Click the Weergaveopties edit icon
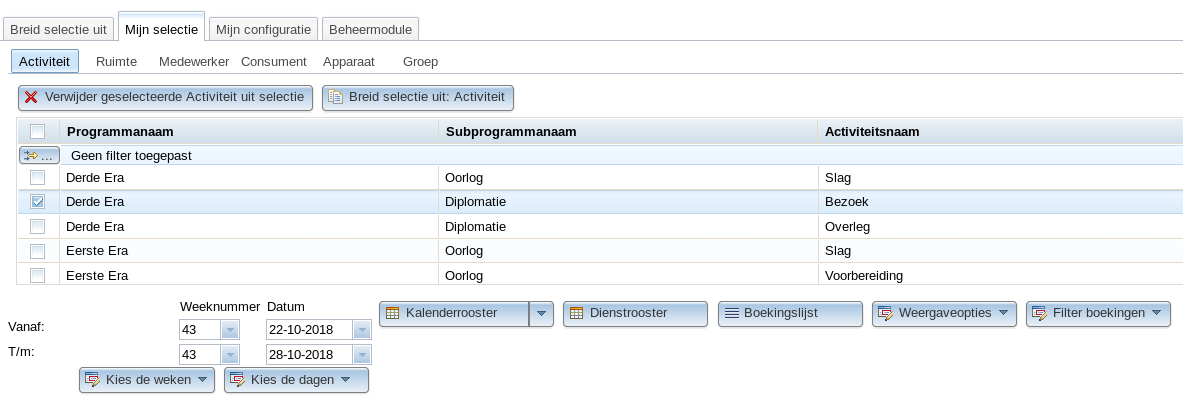The height and width of the screenshot is (400, 1183). (886, 313)
